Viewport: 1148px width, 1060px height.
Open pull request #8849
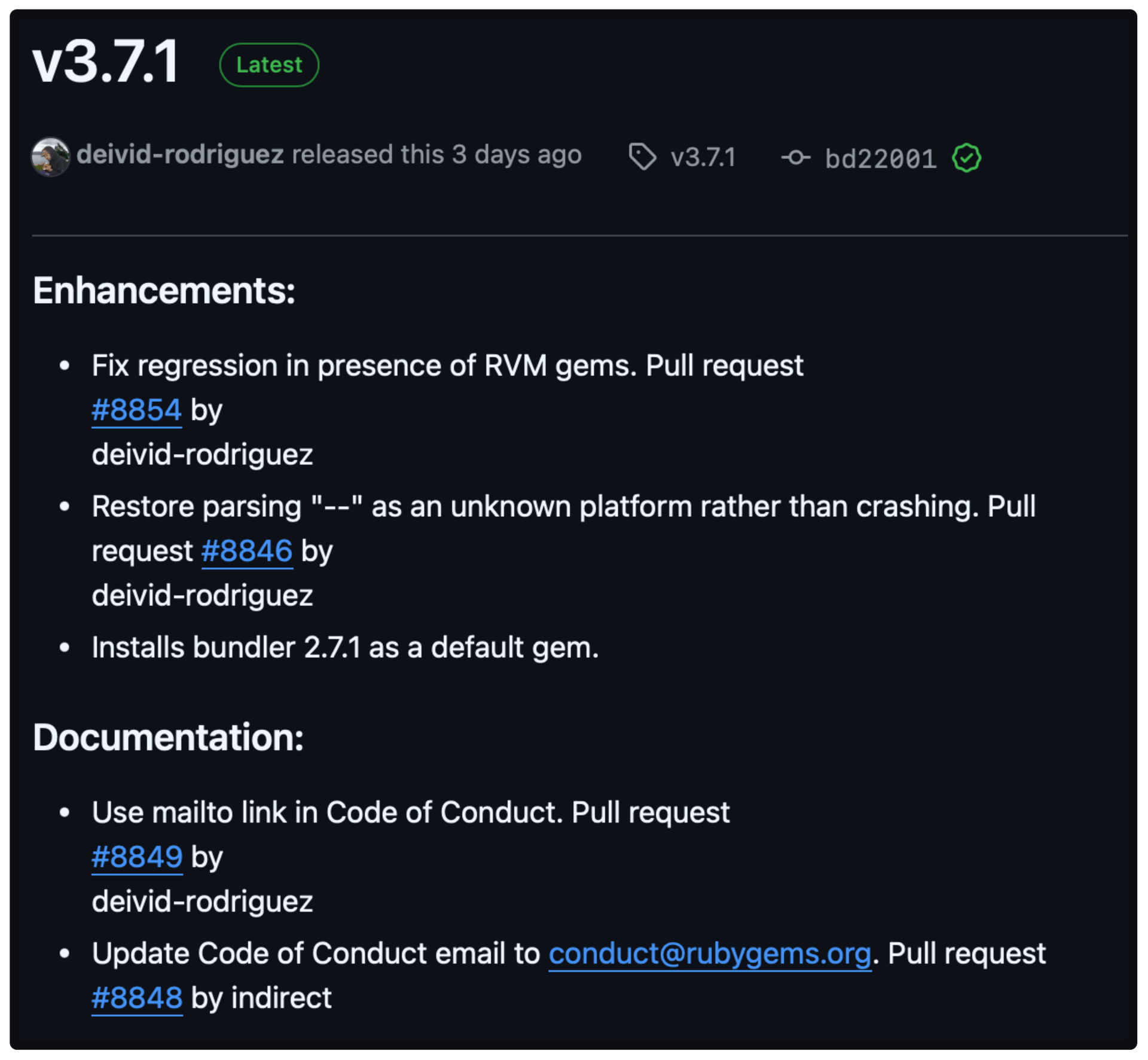point(137,857)
